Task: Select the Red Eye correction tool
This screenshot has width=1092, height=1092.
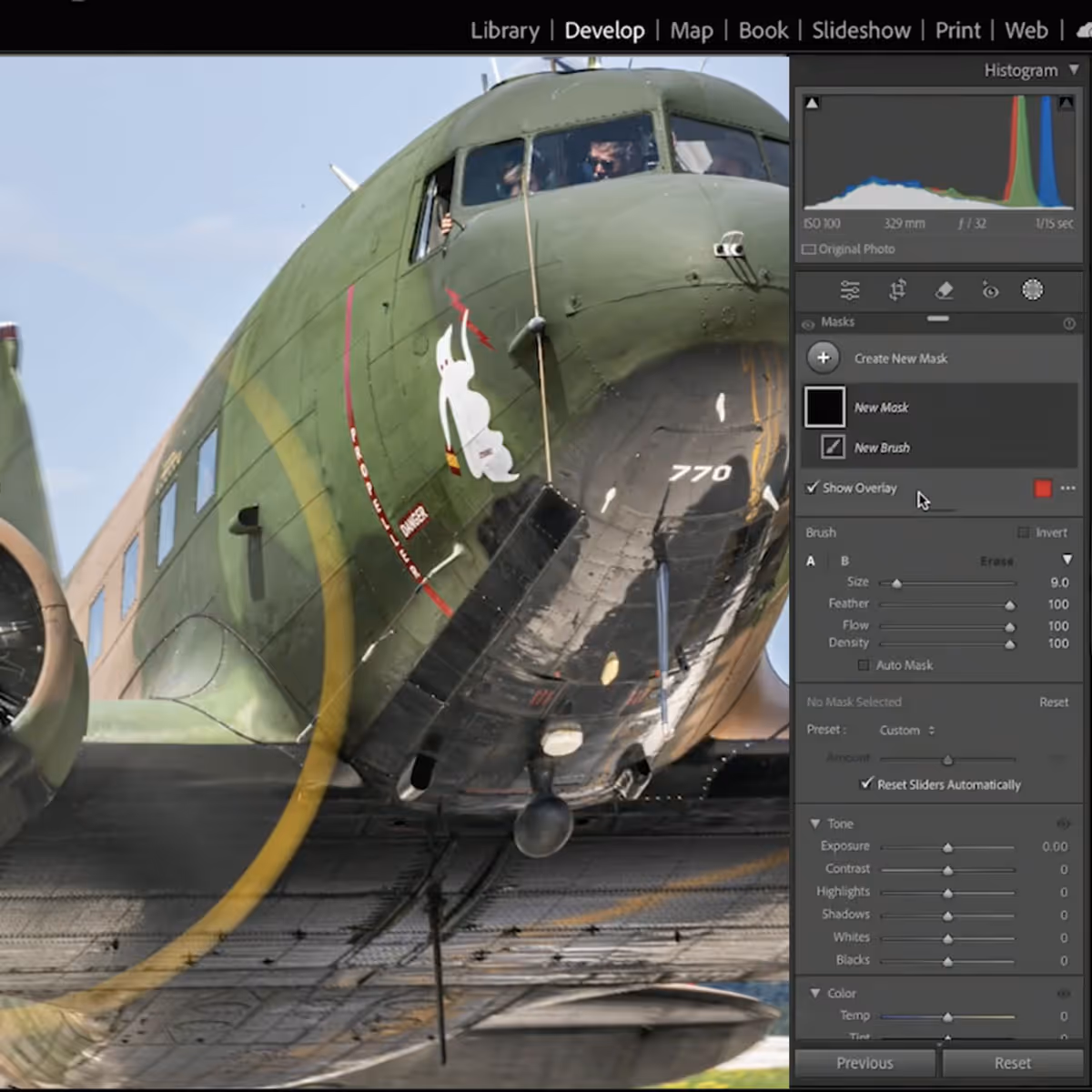Action: (990, 290)
